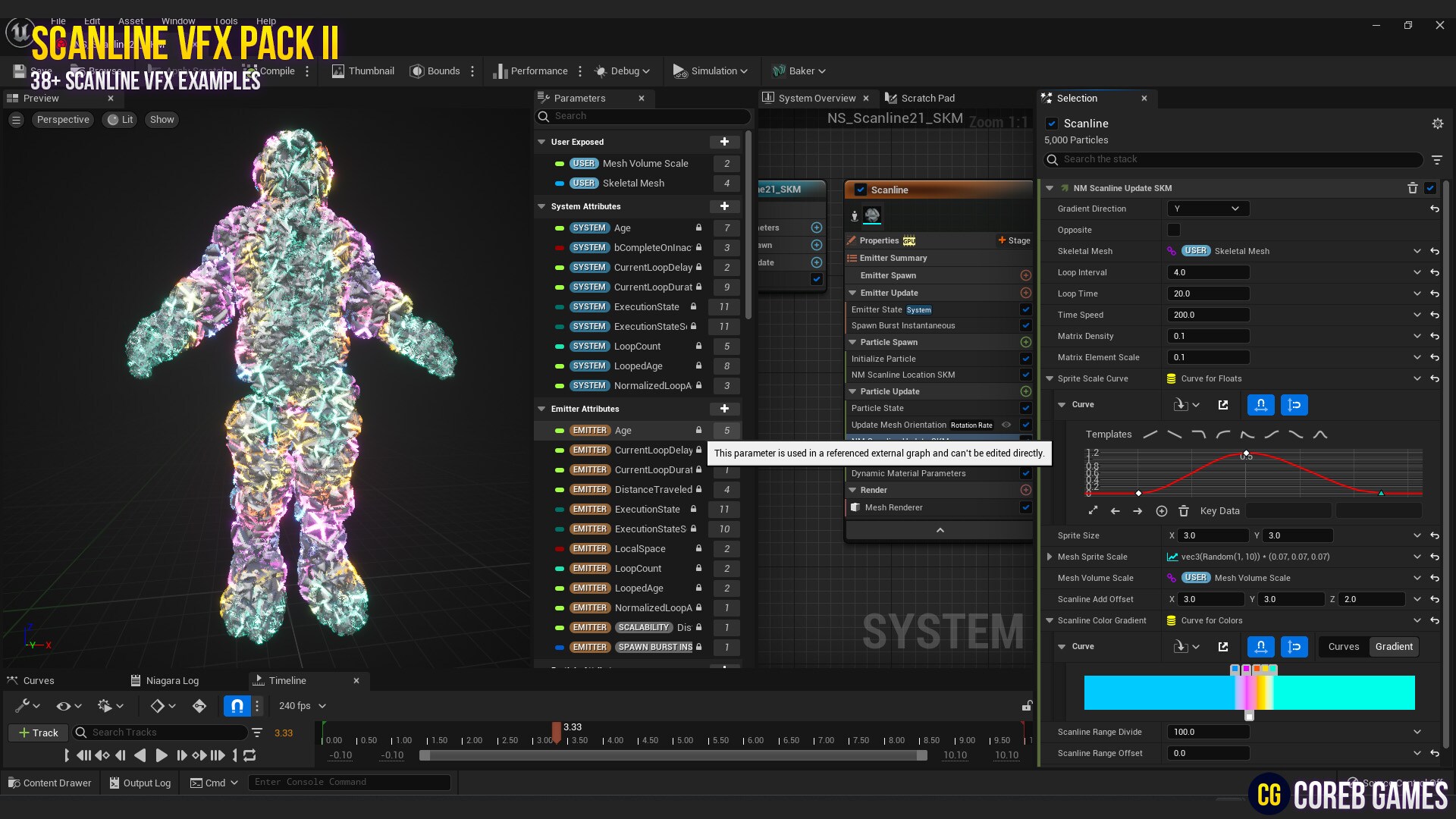
Task: Change the Perspective view mode
Action: click(x=63, y=120)
